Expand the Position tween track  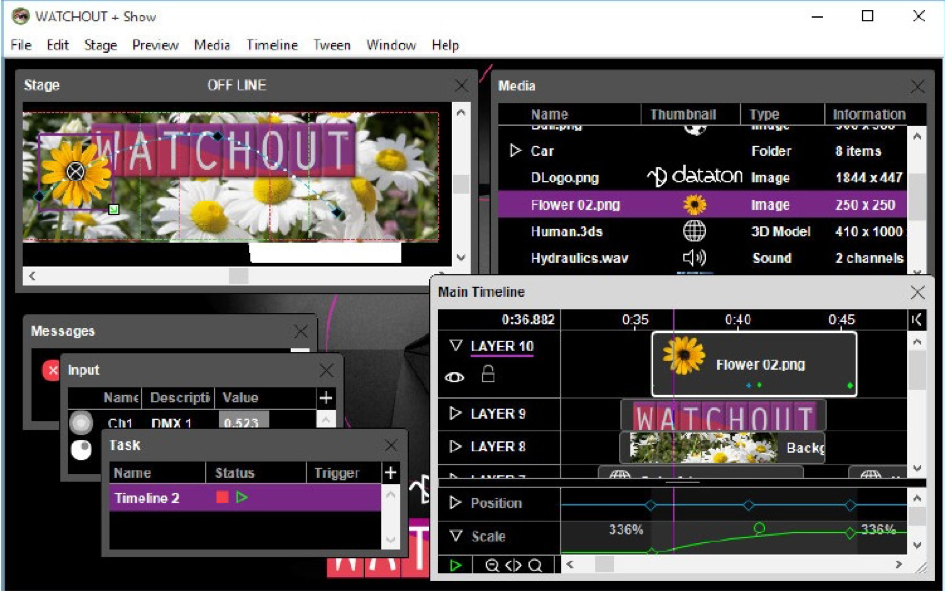pos(456,503)
